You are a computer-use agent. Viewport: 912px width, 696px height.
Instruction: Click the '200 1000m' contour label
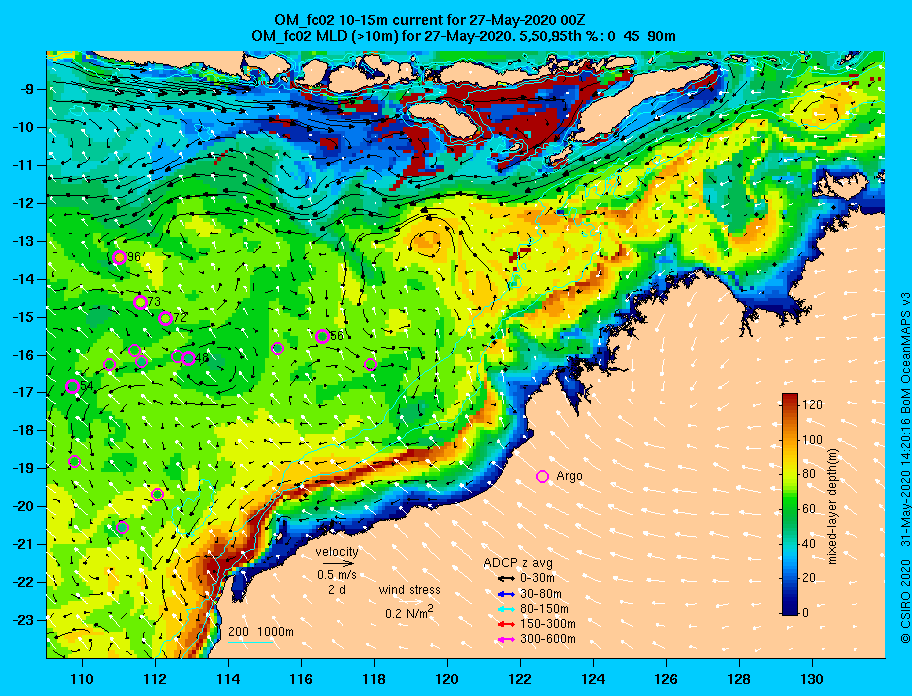[x=261, y=632]
